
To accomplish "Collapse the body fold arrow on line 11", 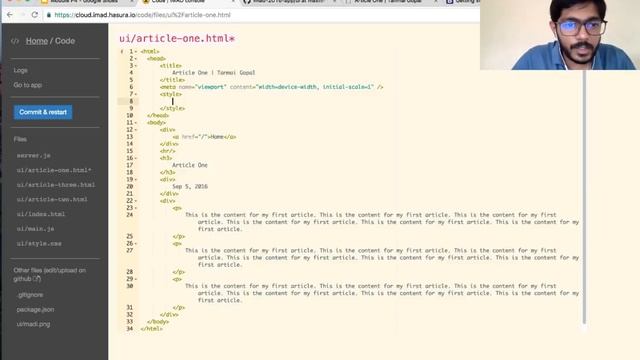I will coord(136,123).
